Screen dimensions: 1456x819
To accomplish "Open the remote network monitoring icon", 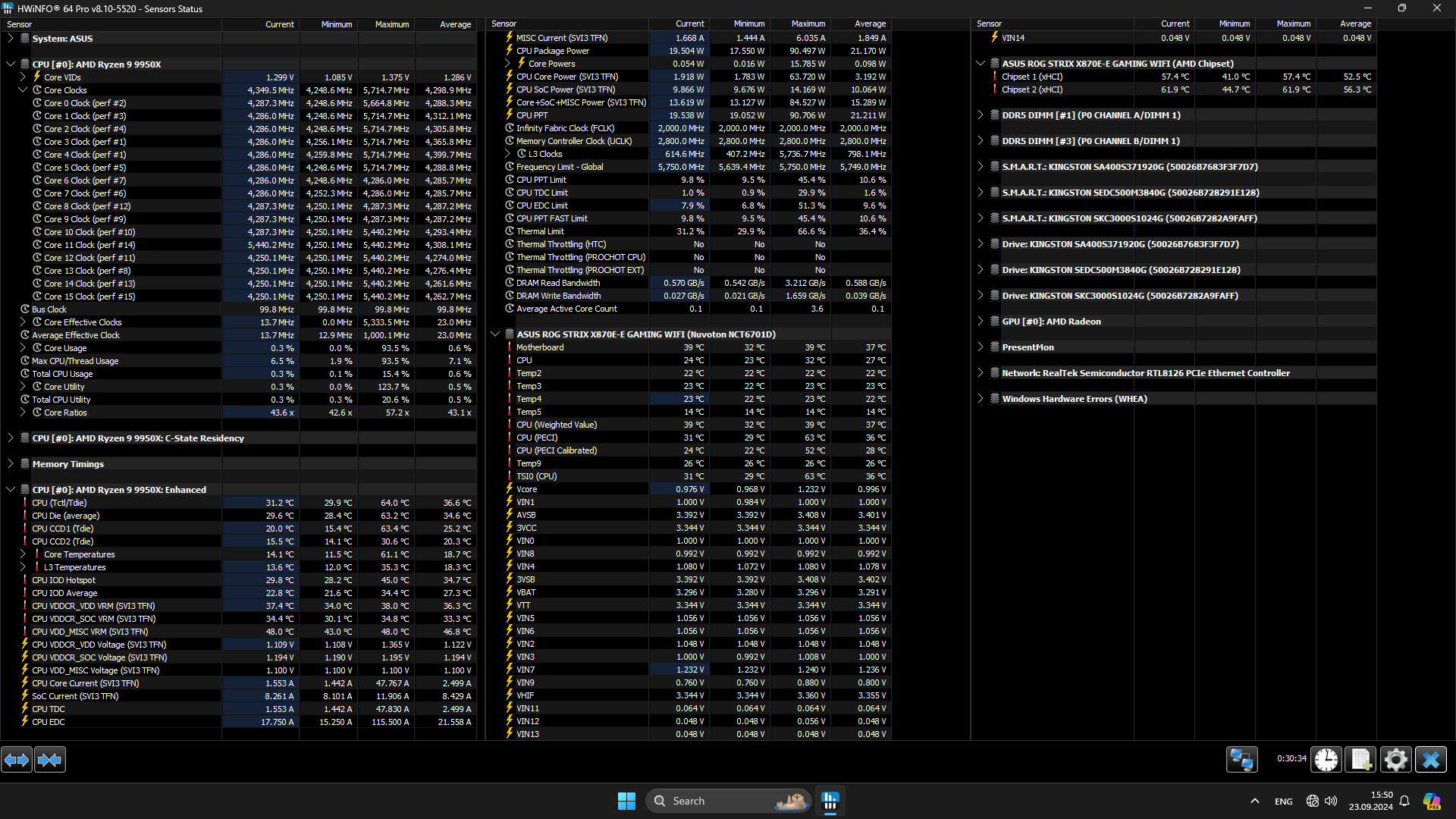I will click(1241, 759).
